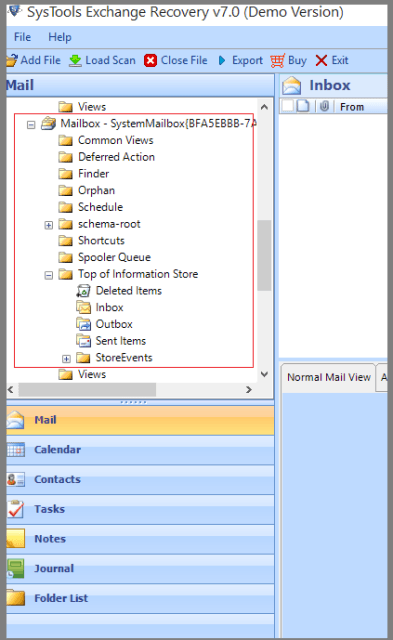Open the Tasks section
This screenshot has width=393, height=640.
tap(140, 509)
